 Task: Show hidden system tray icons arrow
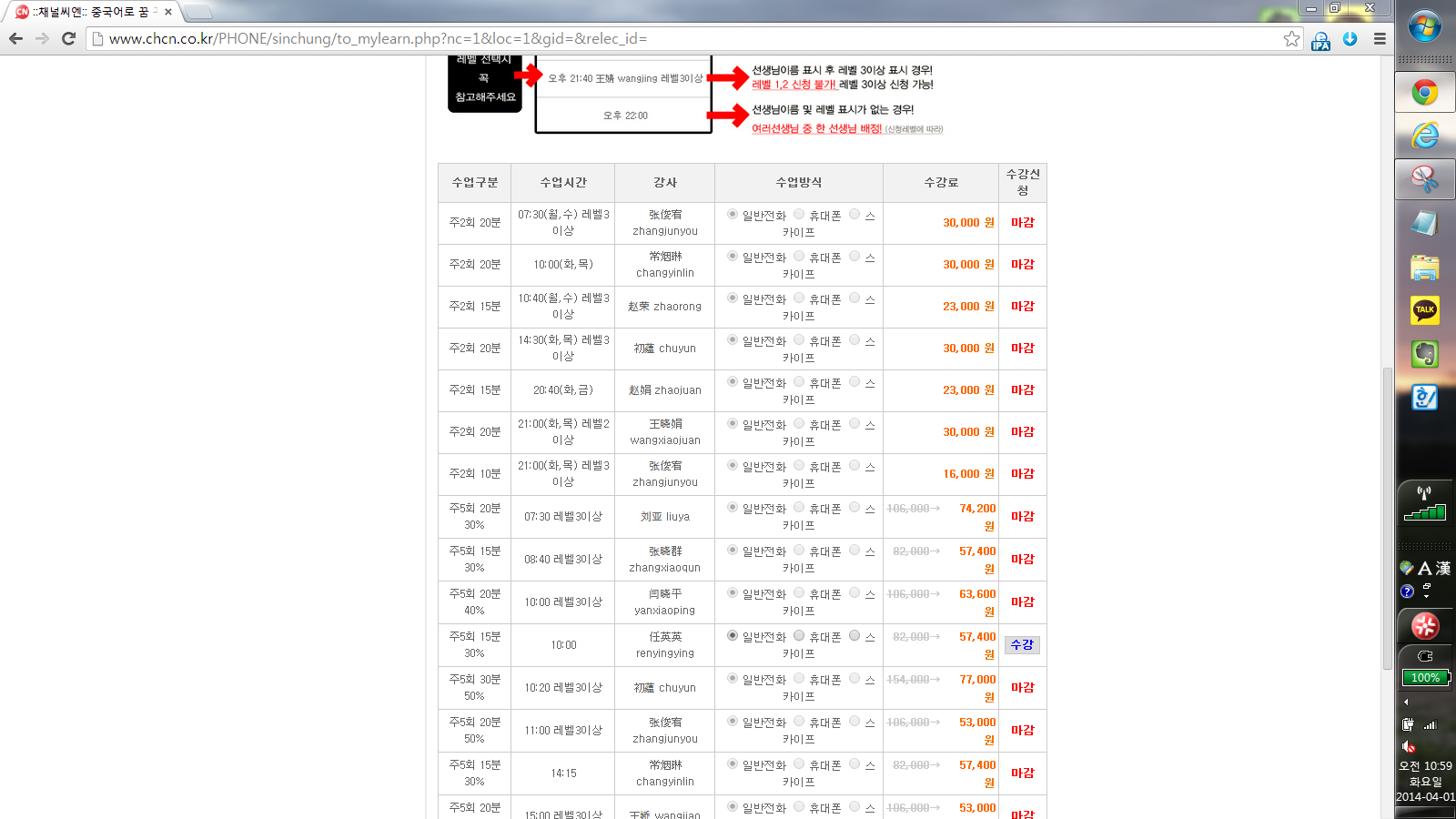click(1406, 702)
